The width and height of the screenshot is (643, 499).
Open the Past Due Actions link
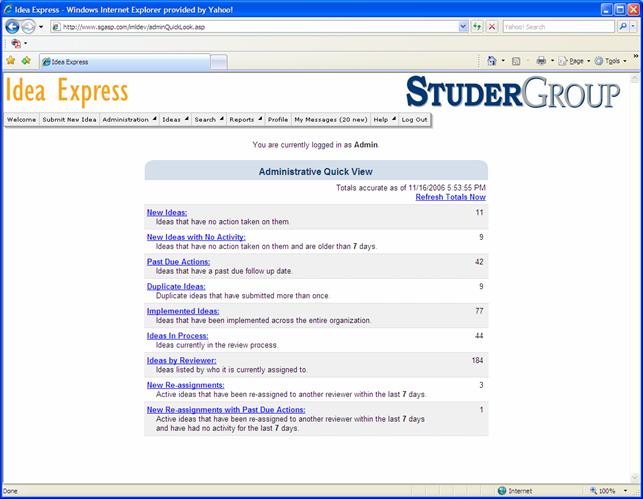(178, 262)
